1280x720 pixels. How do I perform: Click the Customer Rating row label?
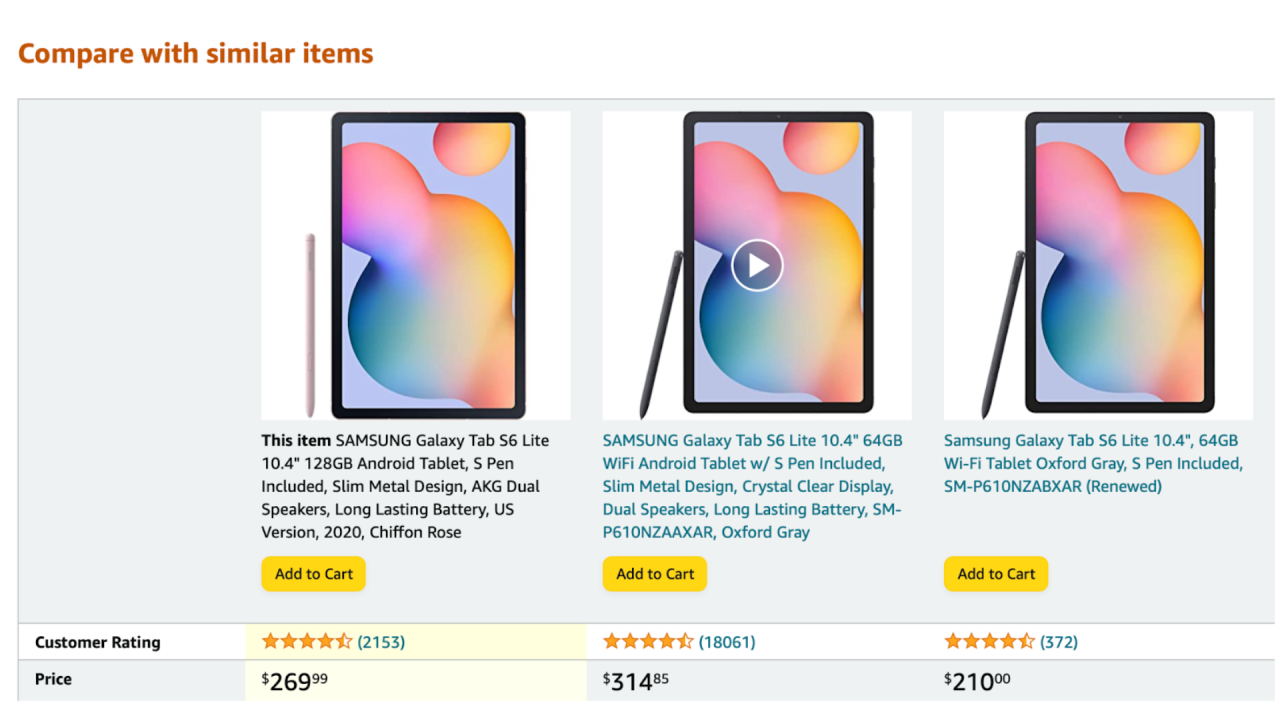pyautogui.click(x=98, y=642)
